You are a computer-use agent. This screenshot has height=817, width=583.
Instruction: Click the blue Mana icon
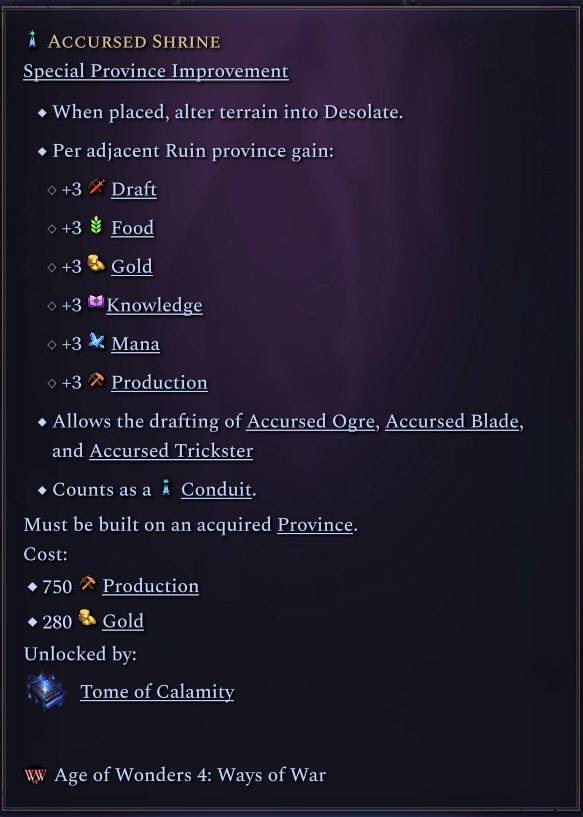tap(96, 341)
